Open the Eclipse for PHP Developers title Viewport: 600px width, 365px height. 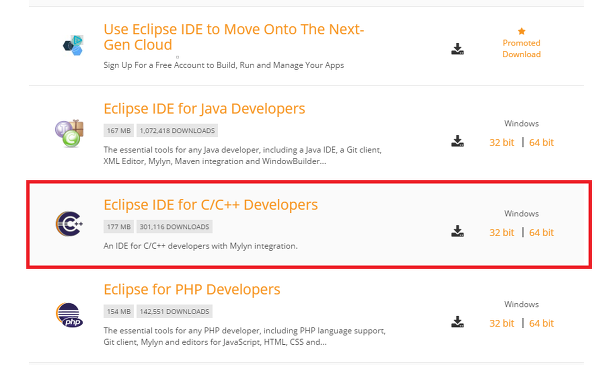pos(192,289)
